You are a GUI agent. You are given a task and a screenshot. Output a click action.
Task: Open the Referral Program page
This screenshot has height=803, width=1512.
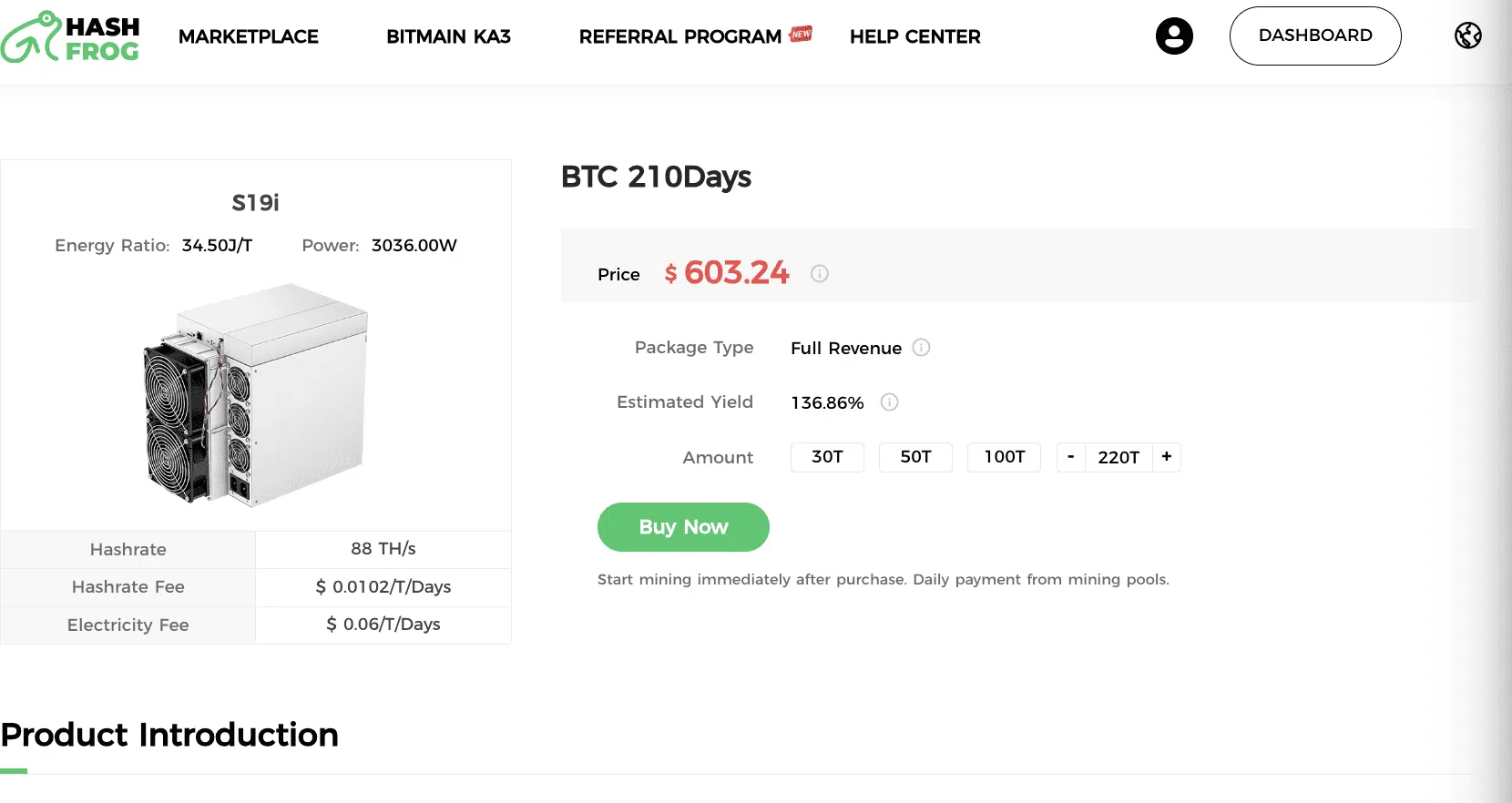coord(679,37)
